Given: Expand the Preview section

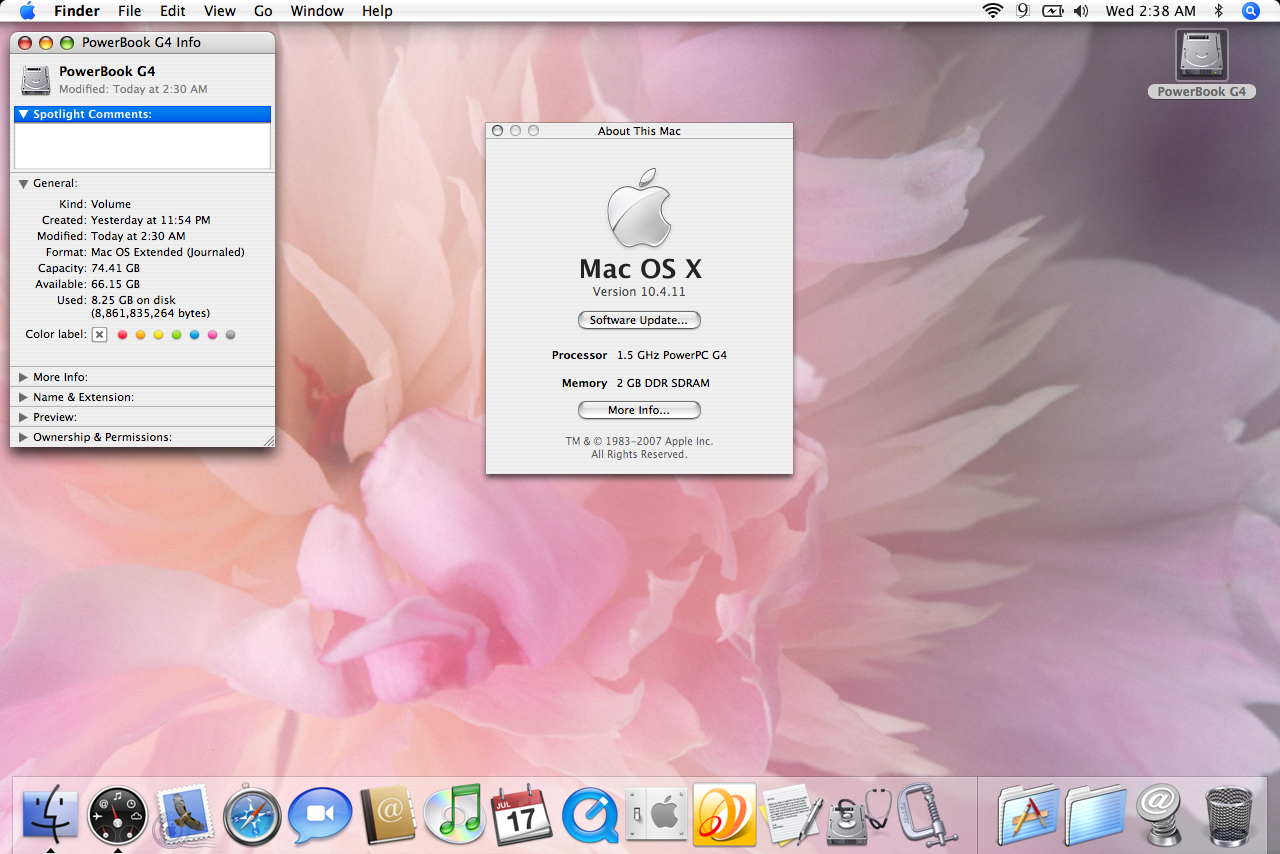Looking at the screenshot, I should click(x=23, y=417).
